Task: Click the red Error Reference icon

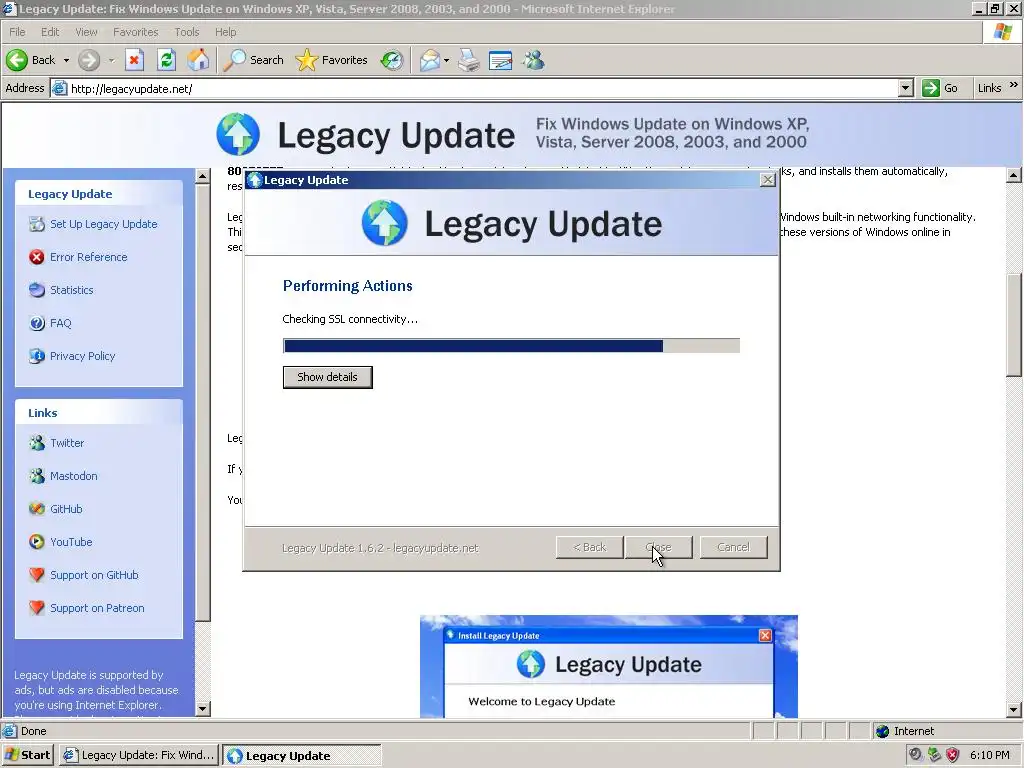Action: 37,257
